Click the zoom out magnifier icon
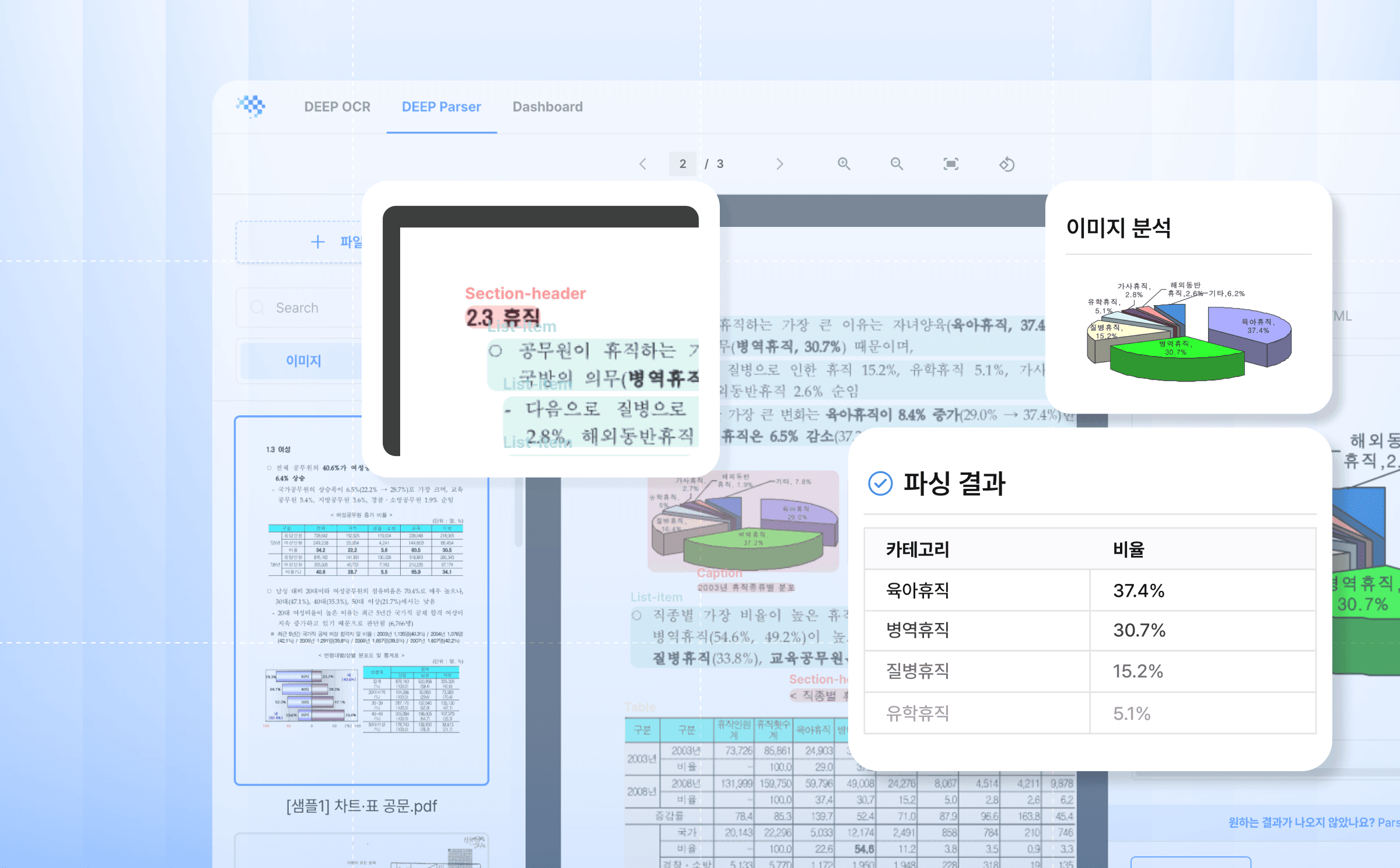 point(897,164)
